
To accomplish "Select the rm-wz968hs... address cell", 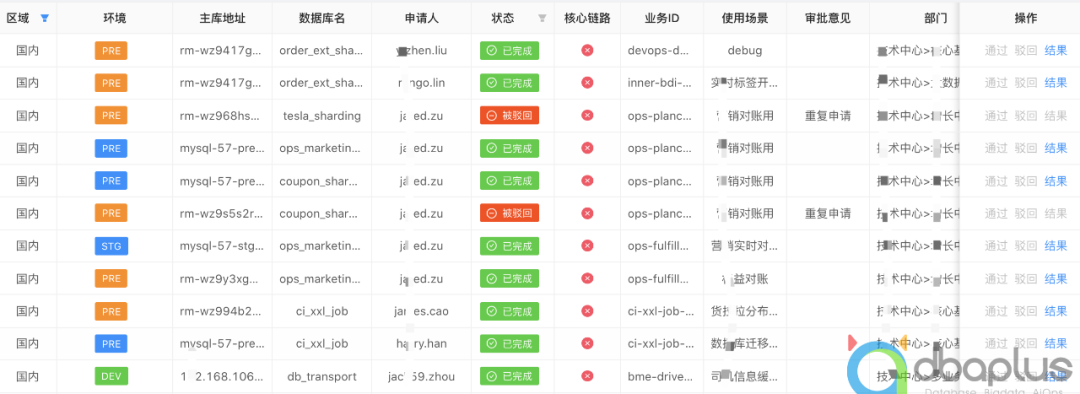I will click(221, 116).
